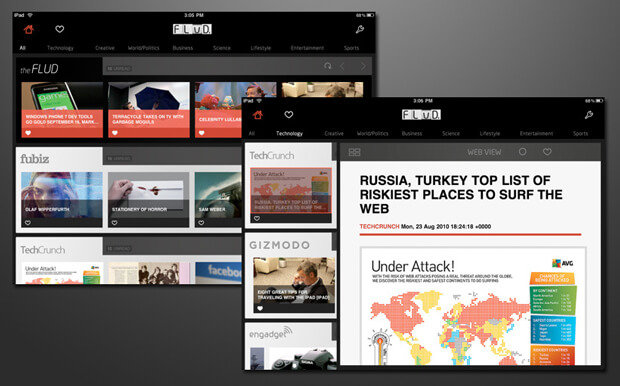Click TECHCRUNCH source link under headline
Viewport: 620px width, 386px height.
(x=379, y=227)
